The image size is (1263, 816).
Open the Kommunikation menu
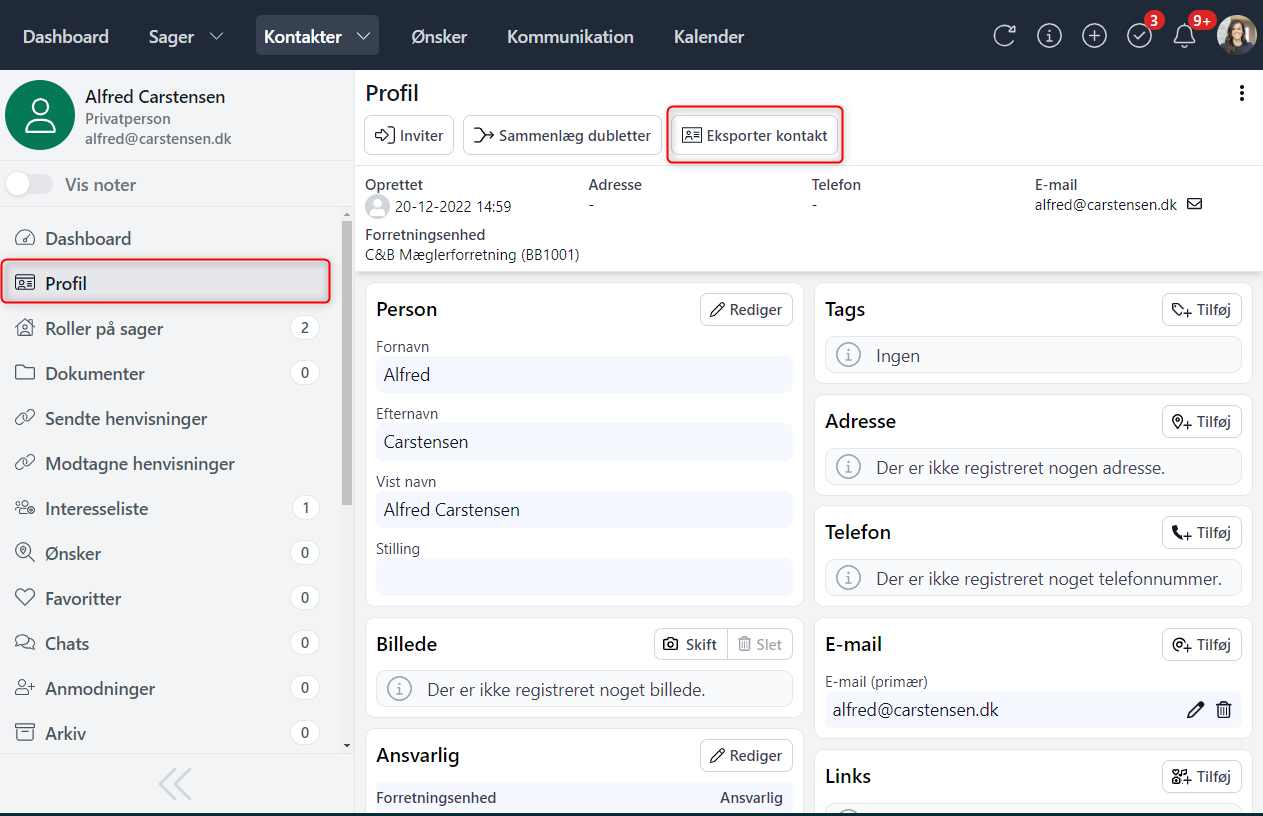point(570,37)
